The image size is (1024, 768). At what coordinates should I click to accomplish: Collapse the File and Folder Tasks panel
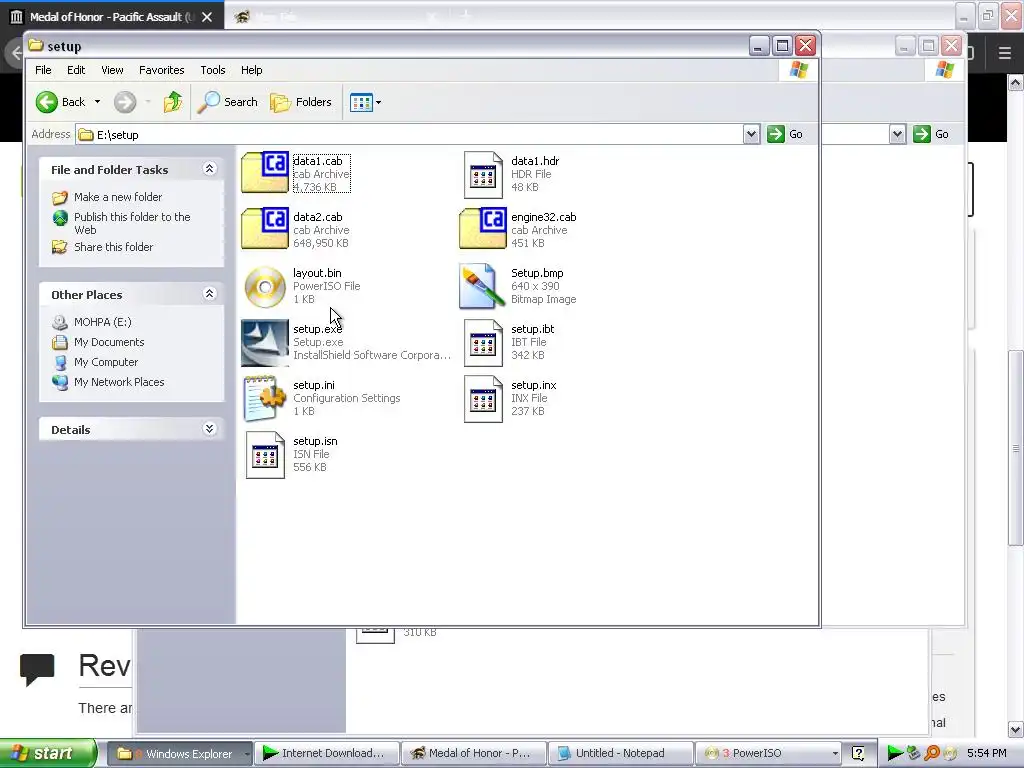coord(209,169)
